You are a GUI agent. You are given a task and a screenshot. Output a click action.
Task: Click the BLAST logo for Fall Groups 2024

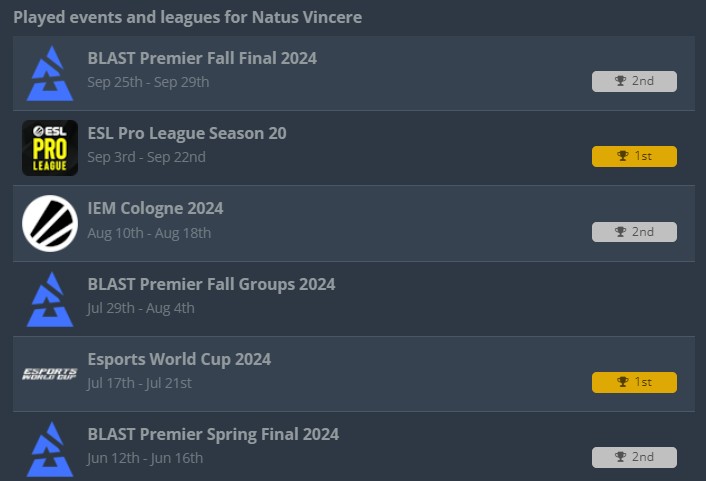coord(50,298)
